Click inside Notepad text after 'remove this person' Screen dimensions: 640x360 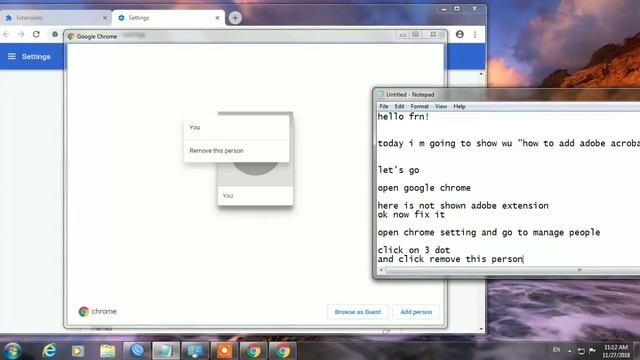(524, 259)
